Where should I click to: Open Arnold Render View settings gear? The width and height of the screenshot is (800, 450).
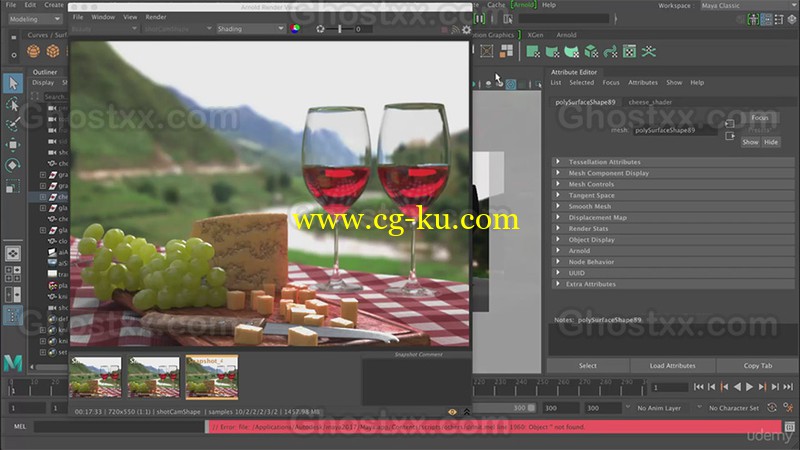[x=466, y=30]
